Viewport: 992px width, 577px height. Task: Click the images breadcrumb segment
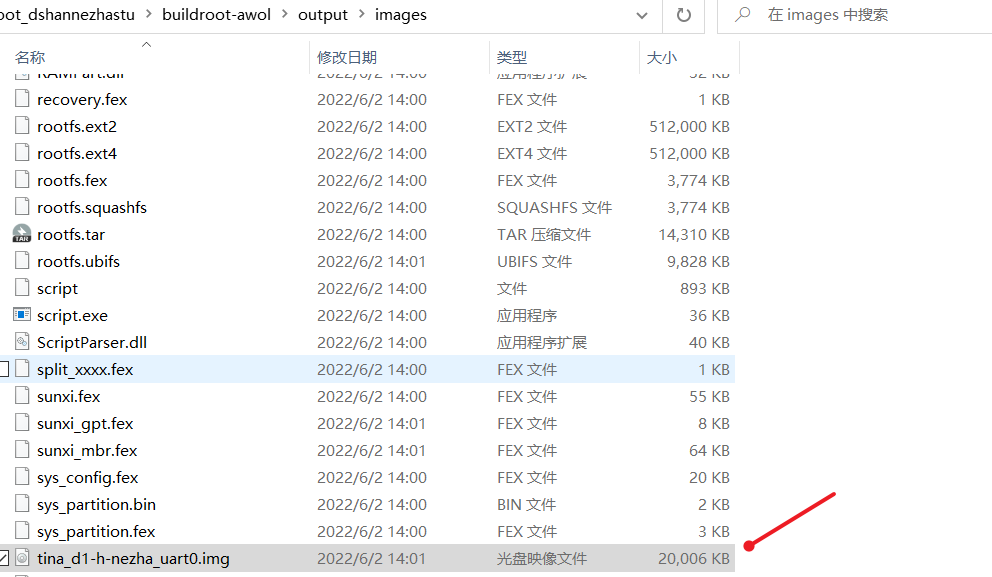pyautogui.click(x=400, y=15)
